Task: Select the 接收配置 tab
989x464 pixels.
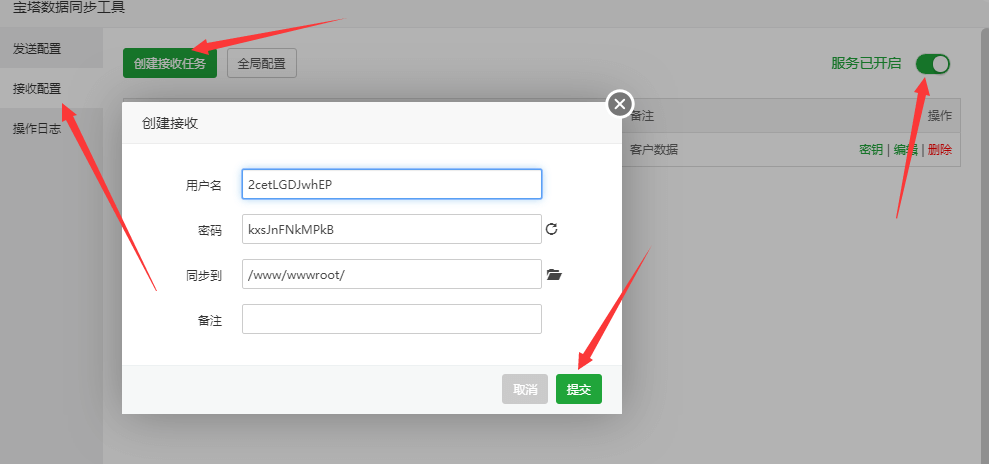Action: [x=37, y=88]
